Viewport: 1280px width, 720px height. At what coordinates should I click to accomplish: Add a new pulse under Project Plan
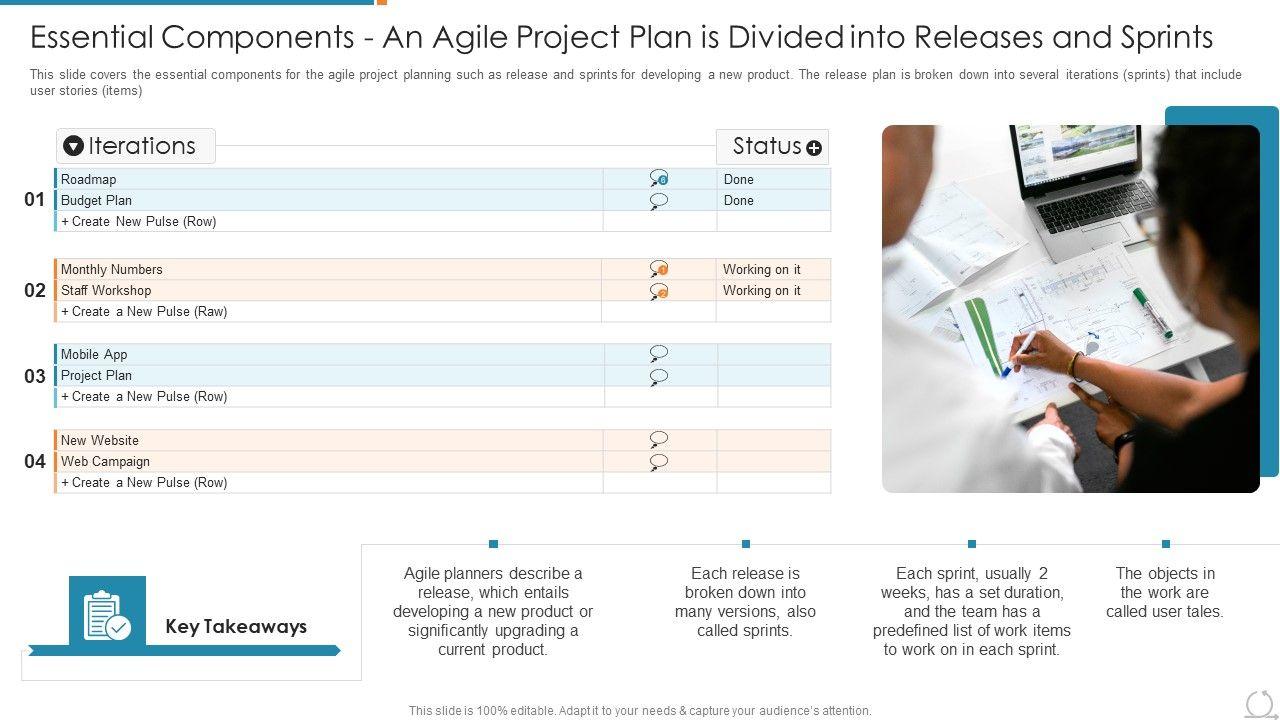coord(143,396)
